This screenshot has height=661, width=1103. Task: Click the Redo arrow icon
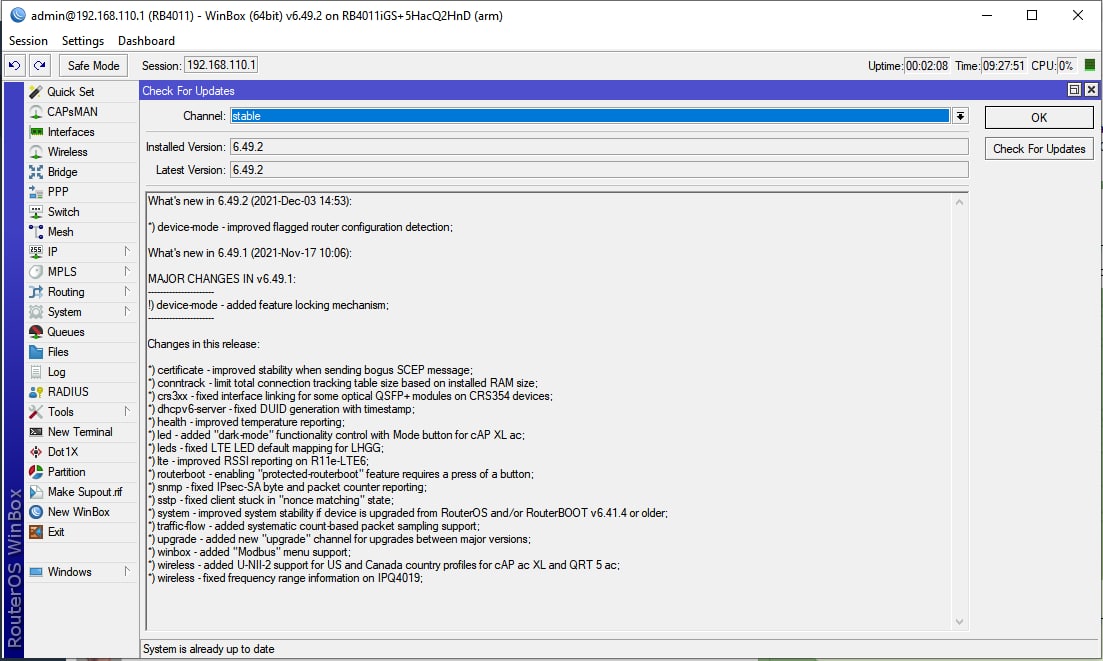point(39,65)
